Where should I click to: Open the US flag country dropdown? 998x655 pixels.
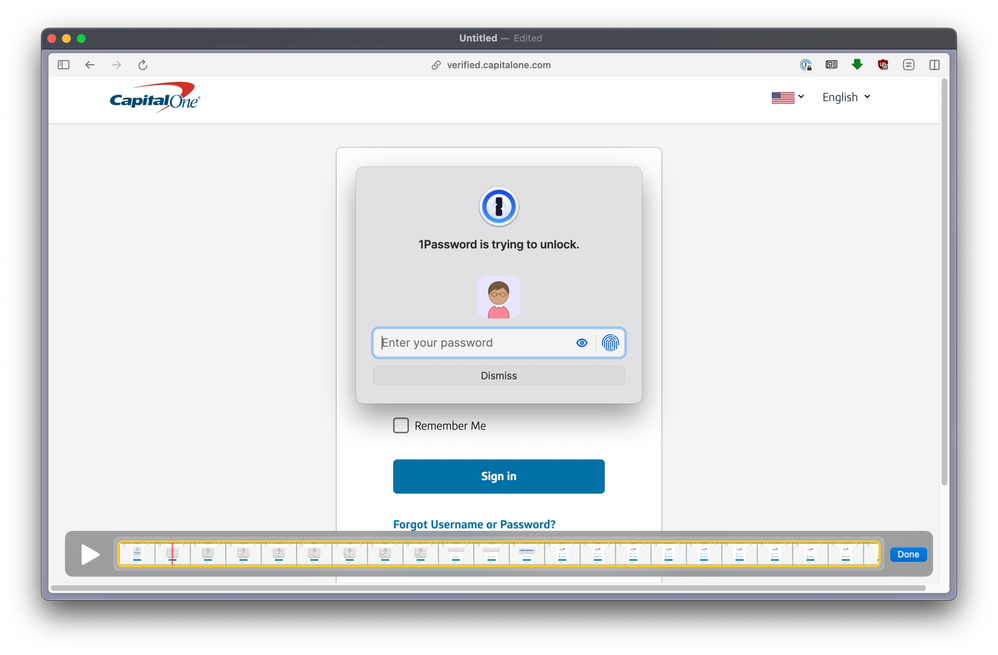click(788, 97)
